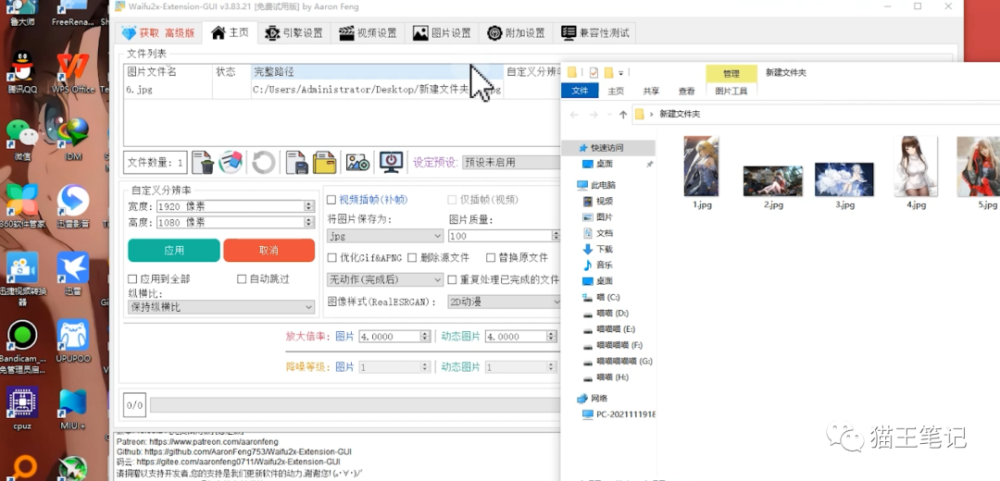The width and height of the screenshot is (1000, 481).
Task: Open the 将图片保存为 jpg dropdown
Action: 385,236
